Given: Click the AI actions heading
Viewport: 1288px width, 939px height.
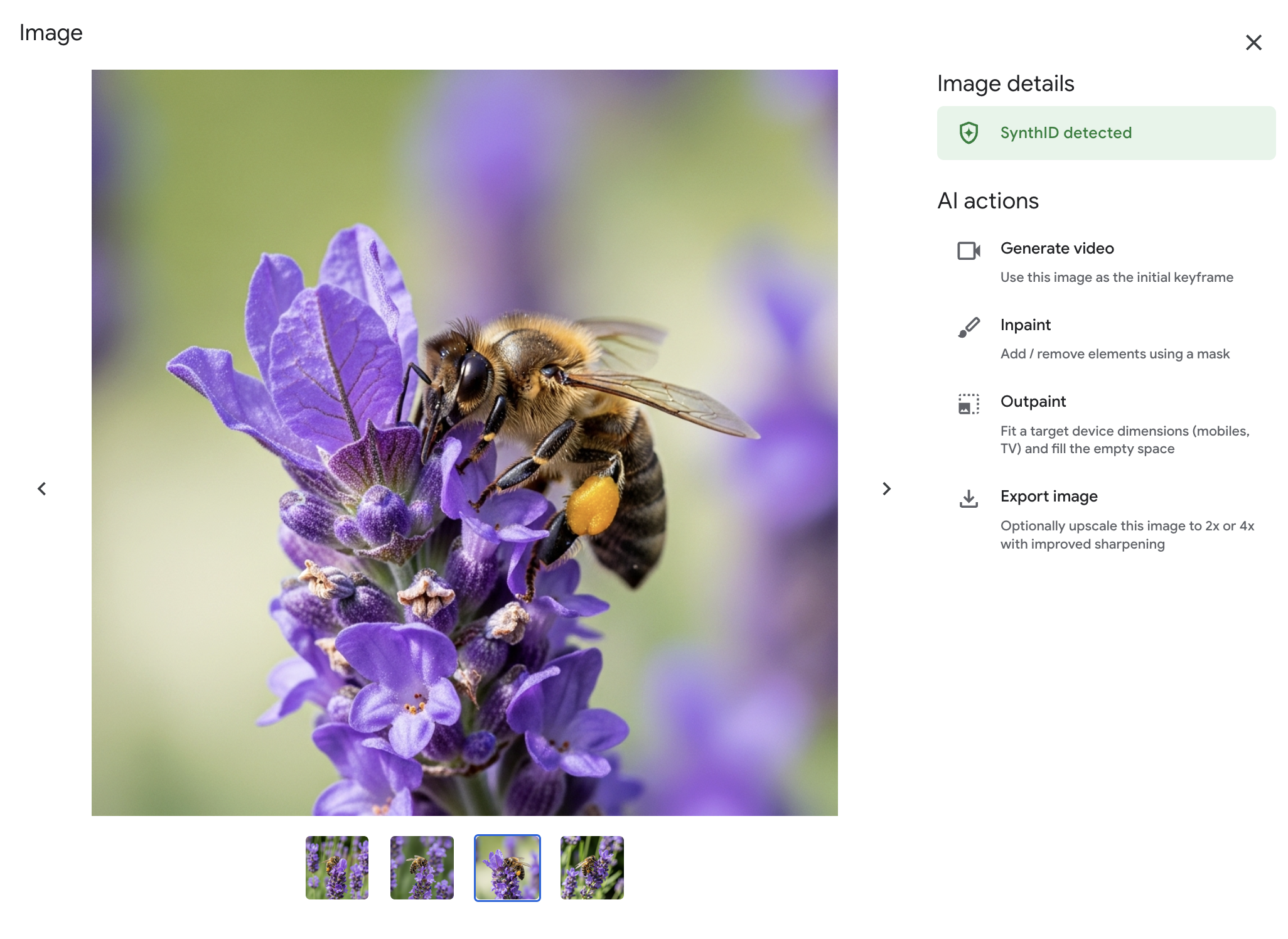Looking at the screenshot, I should pos(988,201).
